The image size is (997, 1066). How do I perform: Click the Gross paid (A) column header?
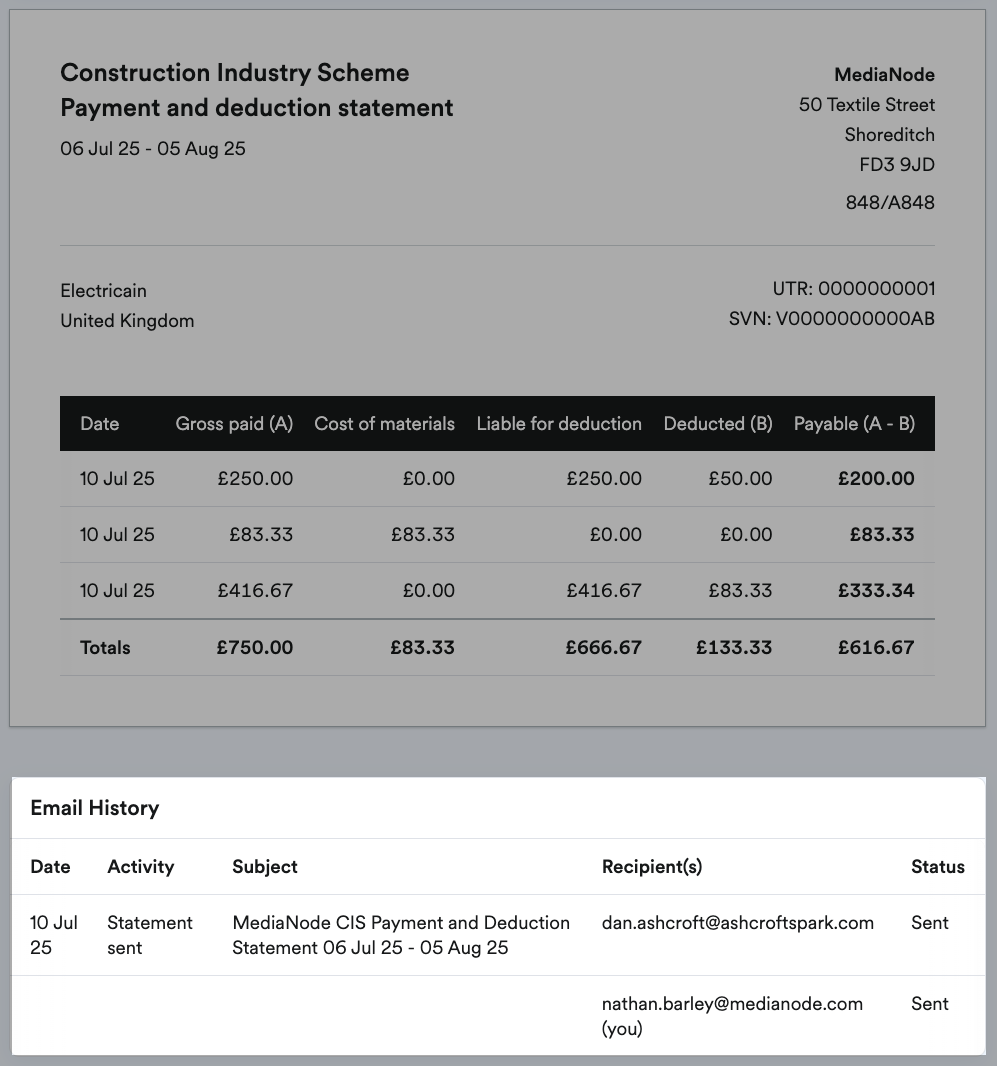click(x=234, y=424)
